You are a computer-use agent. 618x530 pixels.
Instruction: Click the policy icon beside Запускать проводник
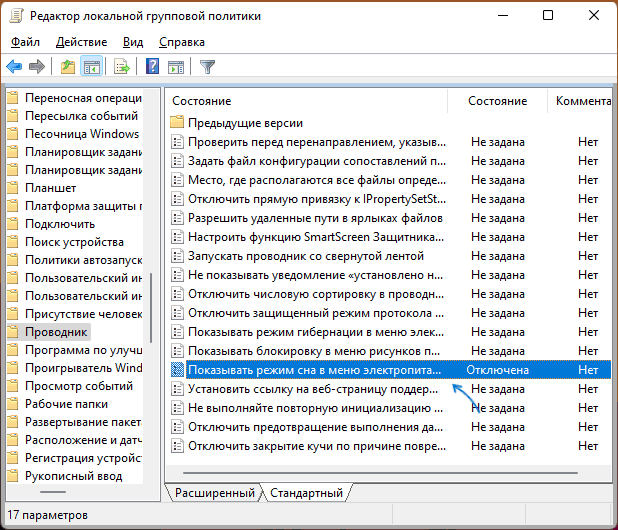click(178, 256)
